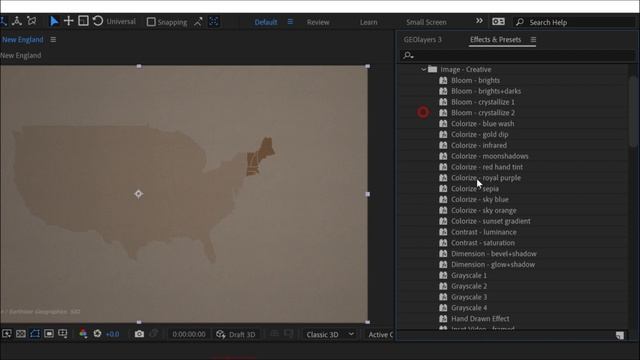Switch to View Axis mode
The height and width of the screenshot is (360, 640).
31,21
